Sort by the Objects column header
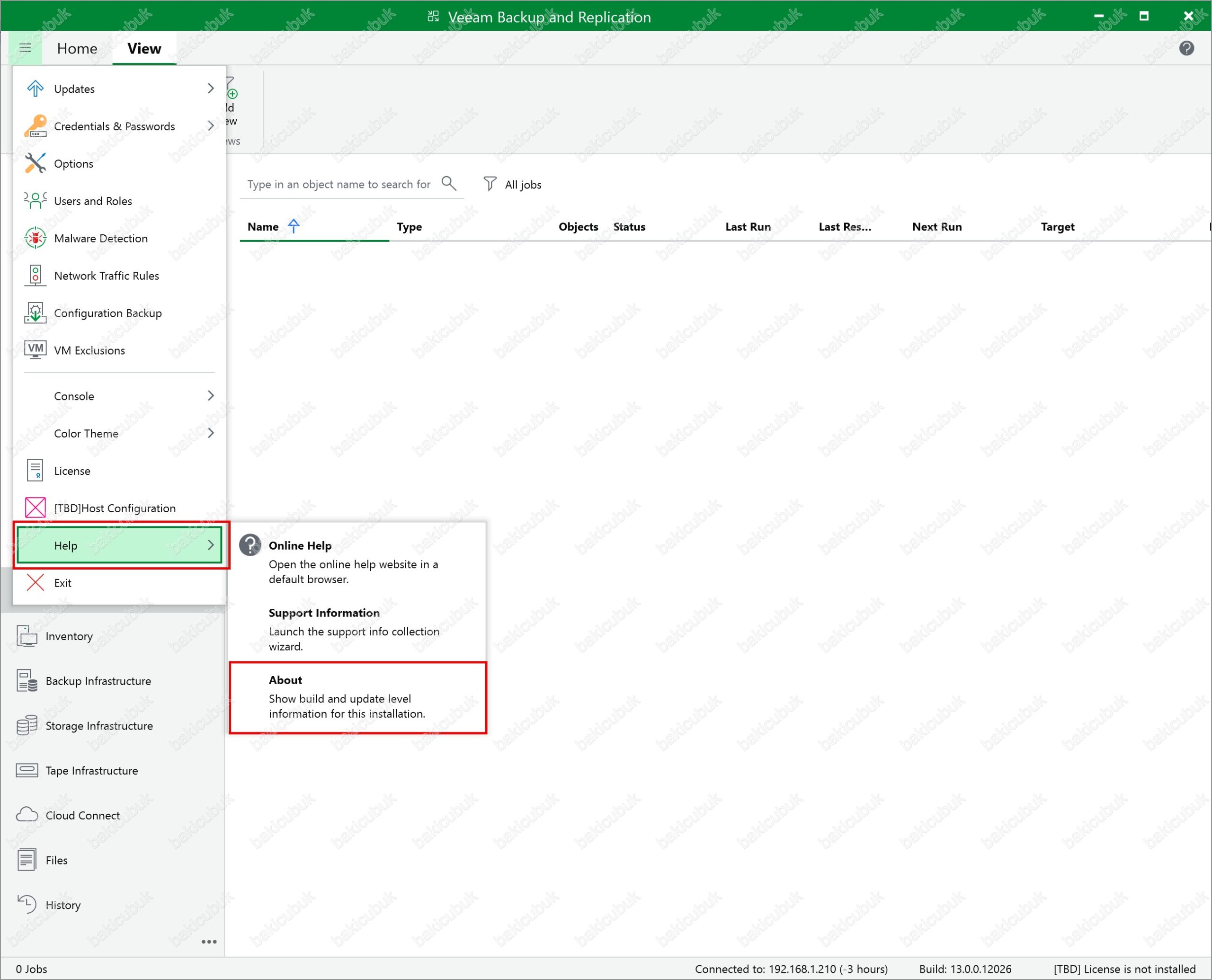This screenshot has height=980, width=1212. pyautogui.click(x=578, y=226)
